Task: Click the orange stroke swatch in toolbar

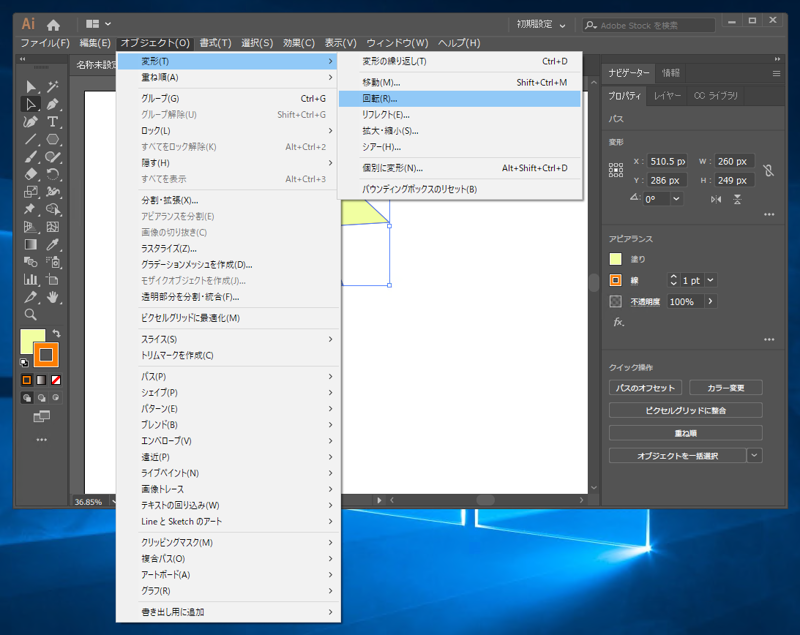Action: [46, 354]
